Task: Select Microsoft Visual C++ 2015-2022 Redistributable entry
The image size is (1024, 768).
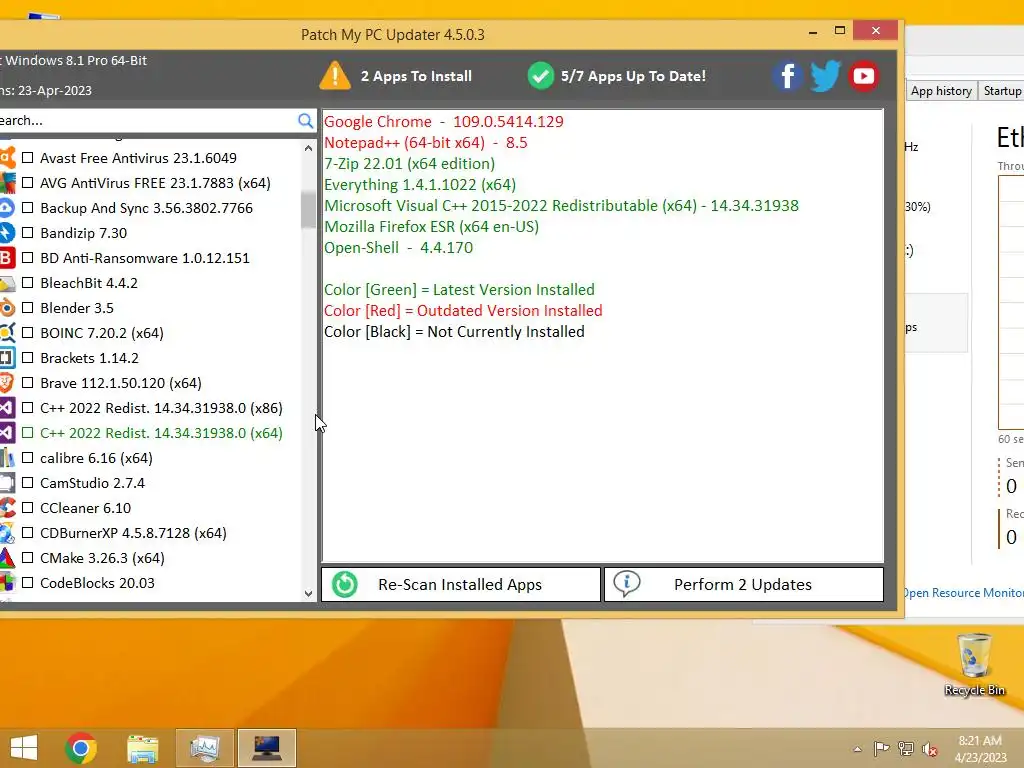Action: click(561, 206)
